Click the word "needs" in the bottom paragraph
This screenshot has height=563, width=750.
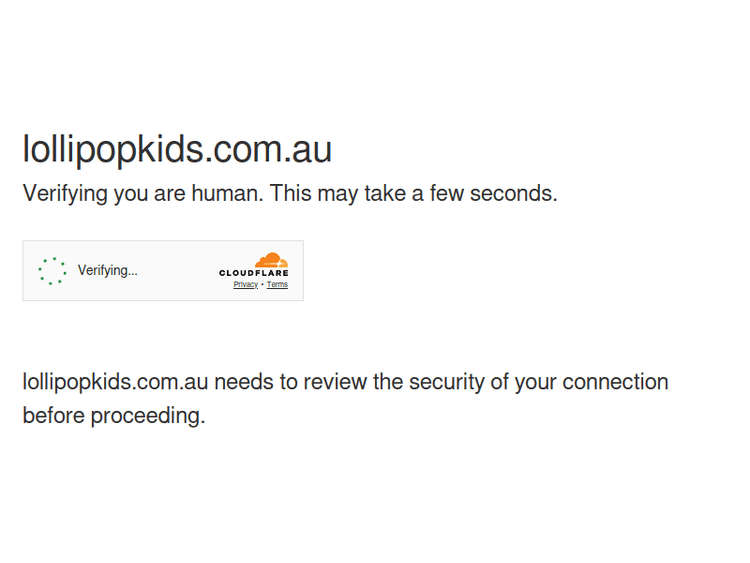coord(243,383)
